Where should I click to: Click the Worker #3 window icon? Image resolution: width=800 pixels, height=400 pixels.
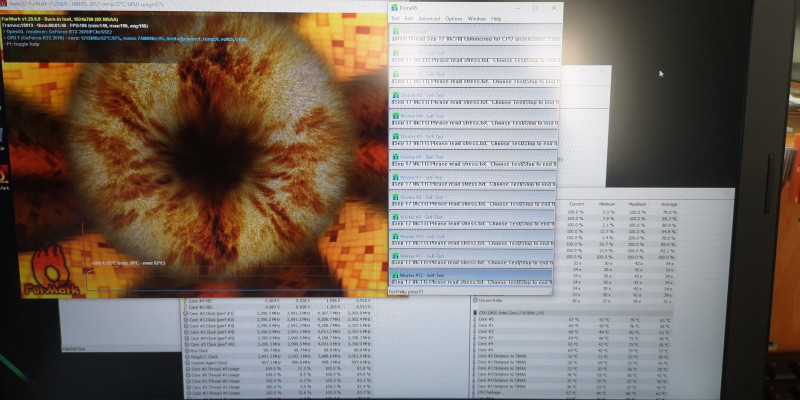point(395,95)
